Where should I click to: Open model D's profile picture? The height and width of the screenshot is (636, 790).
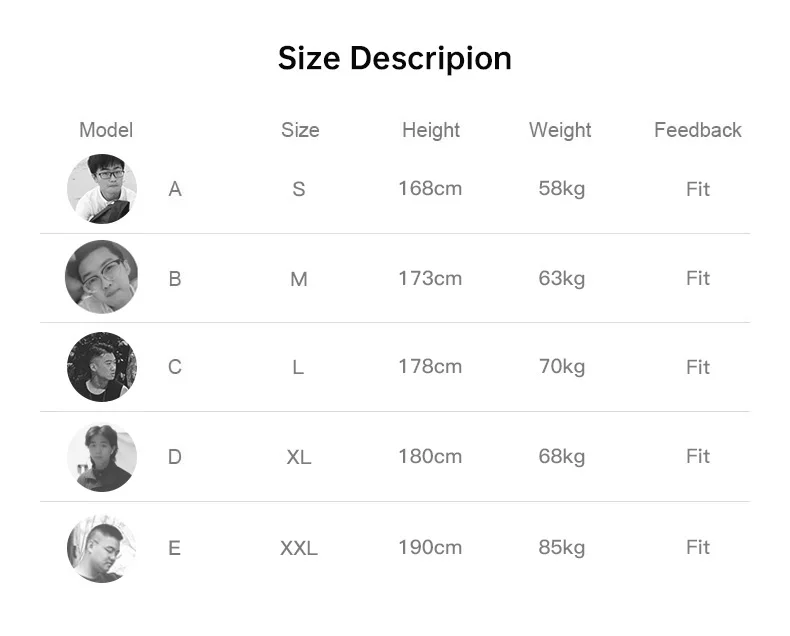pos(102,457)
